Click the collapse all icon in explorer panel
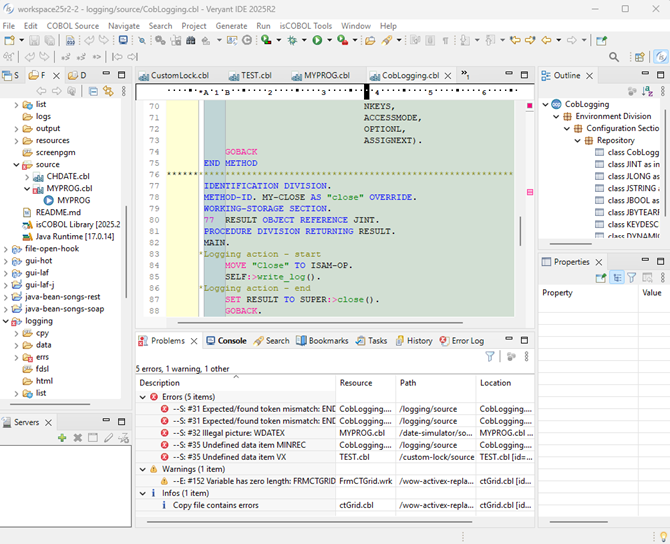This screenshot has height=544, width=670. 92,91
